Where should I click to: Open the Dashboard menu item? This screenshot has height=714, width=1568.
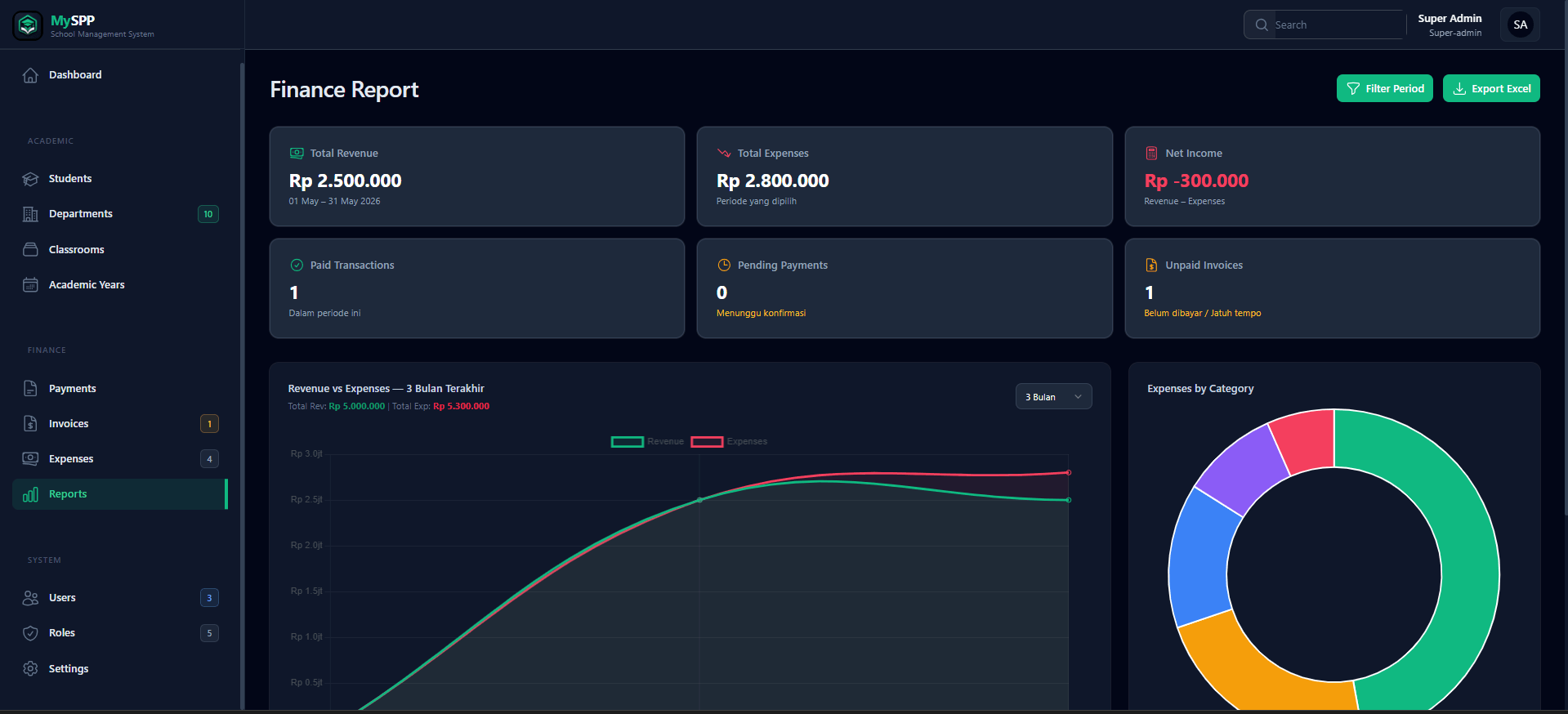pos(120,75)
